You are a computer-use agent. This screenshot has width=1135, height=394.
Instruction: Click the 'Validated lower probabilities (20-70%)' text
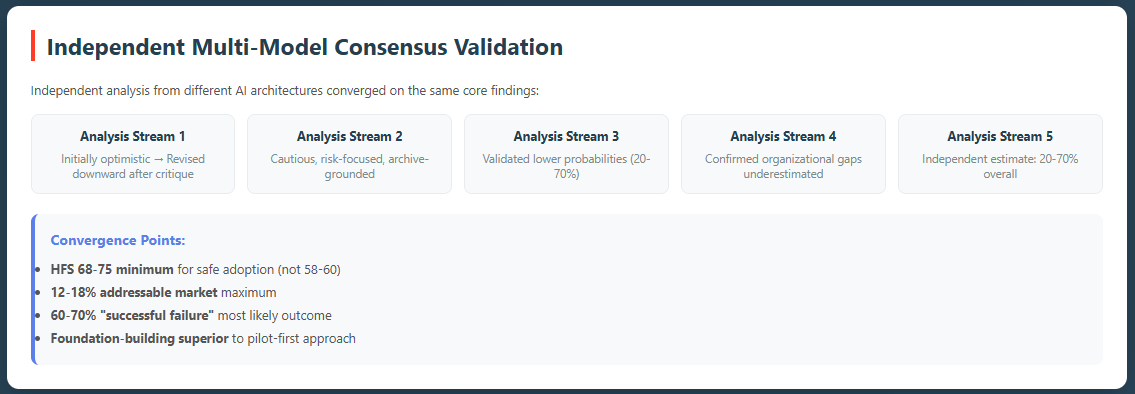coord(566,167)
